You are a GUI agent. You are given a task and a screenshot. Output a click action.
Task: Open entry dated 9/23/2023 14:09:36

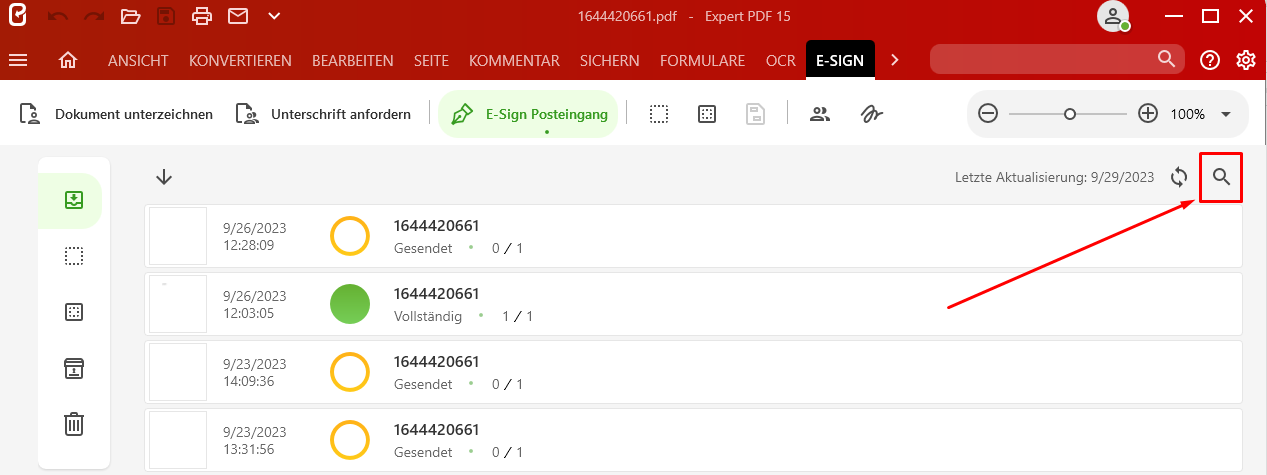693,372
